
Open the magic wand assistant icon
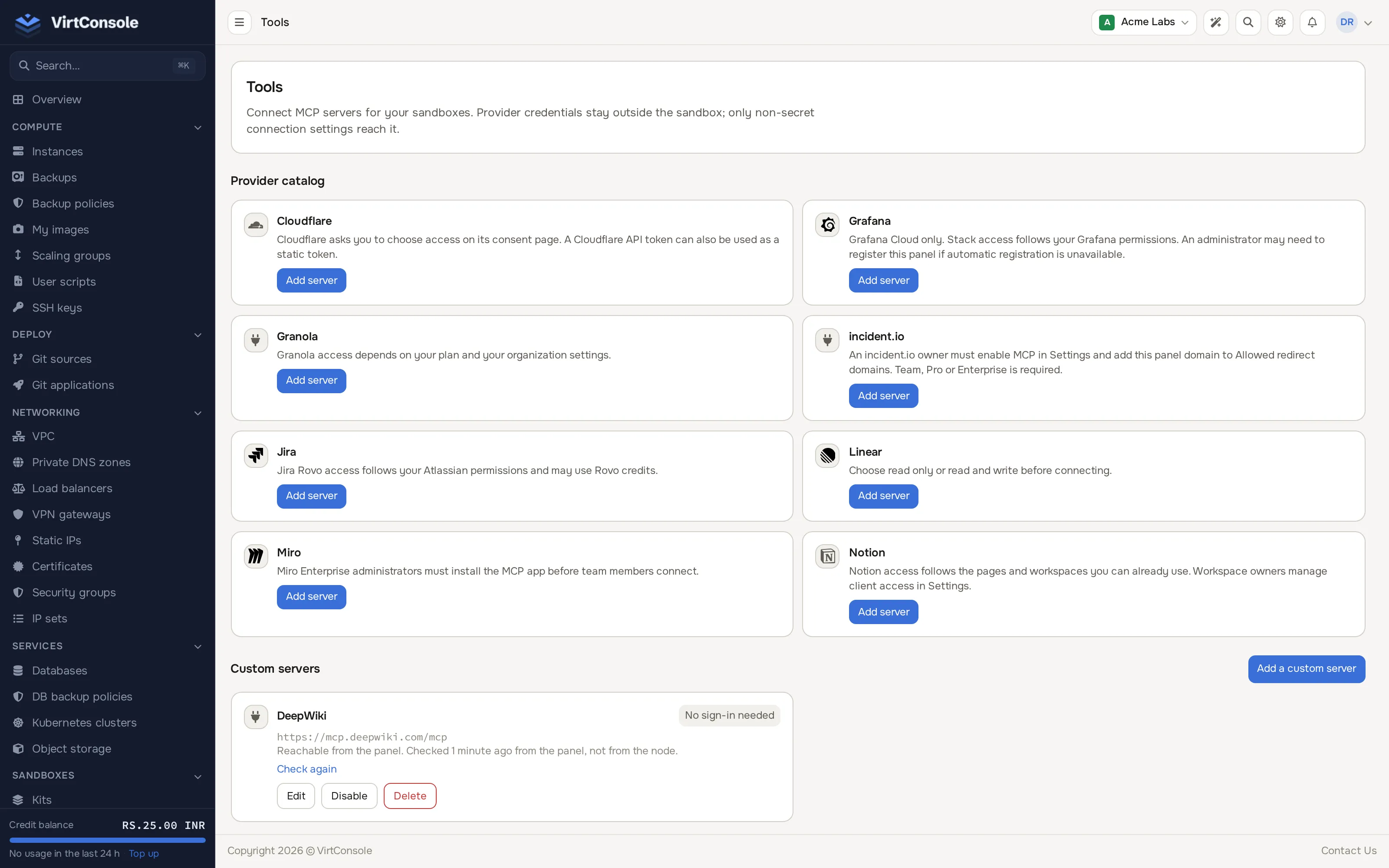point(1216,23)
